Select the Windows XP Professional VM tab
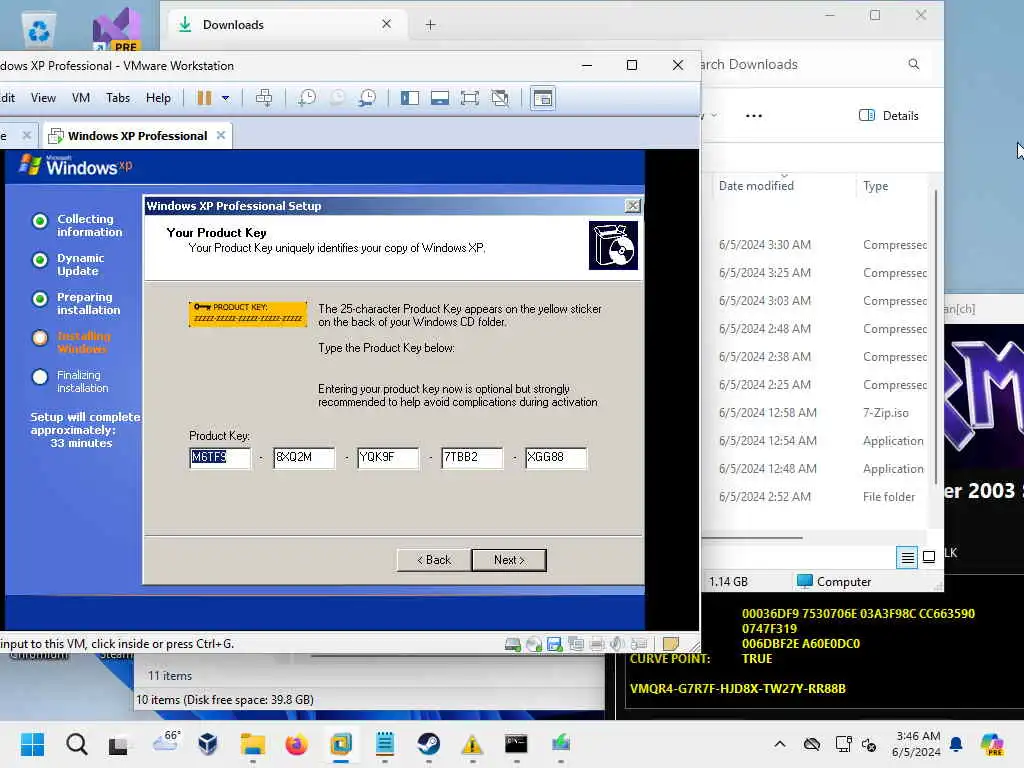This screenshot has height=768, width=1024. coord(137,136)
